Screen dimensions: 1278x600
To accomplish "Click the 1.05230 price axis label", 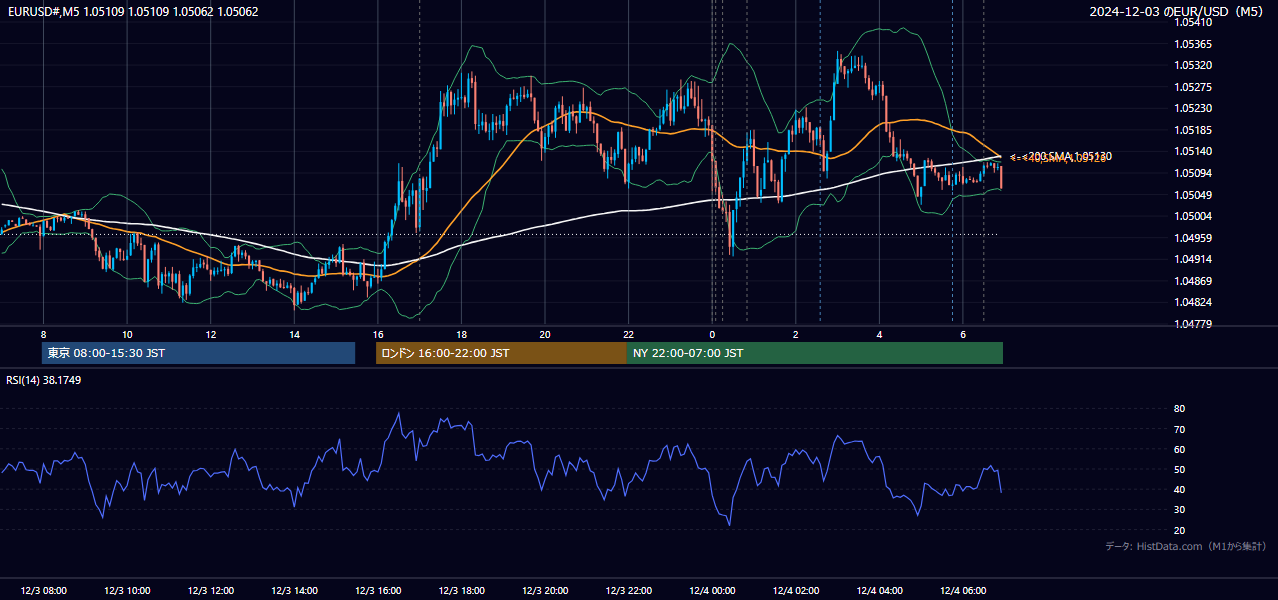I will click(1193, 108).
